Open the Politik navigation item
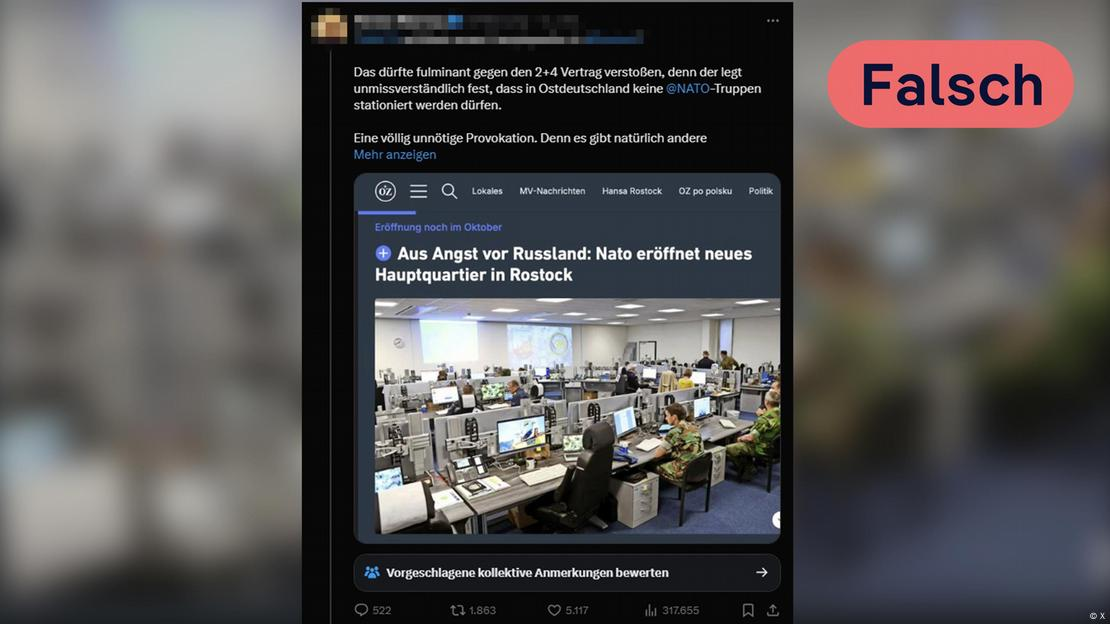The width and height of the screenshot is (1110, 624). pyautogui.click(x=761, y=191)
